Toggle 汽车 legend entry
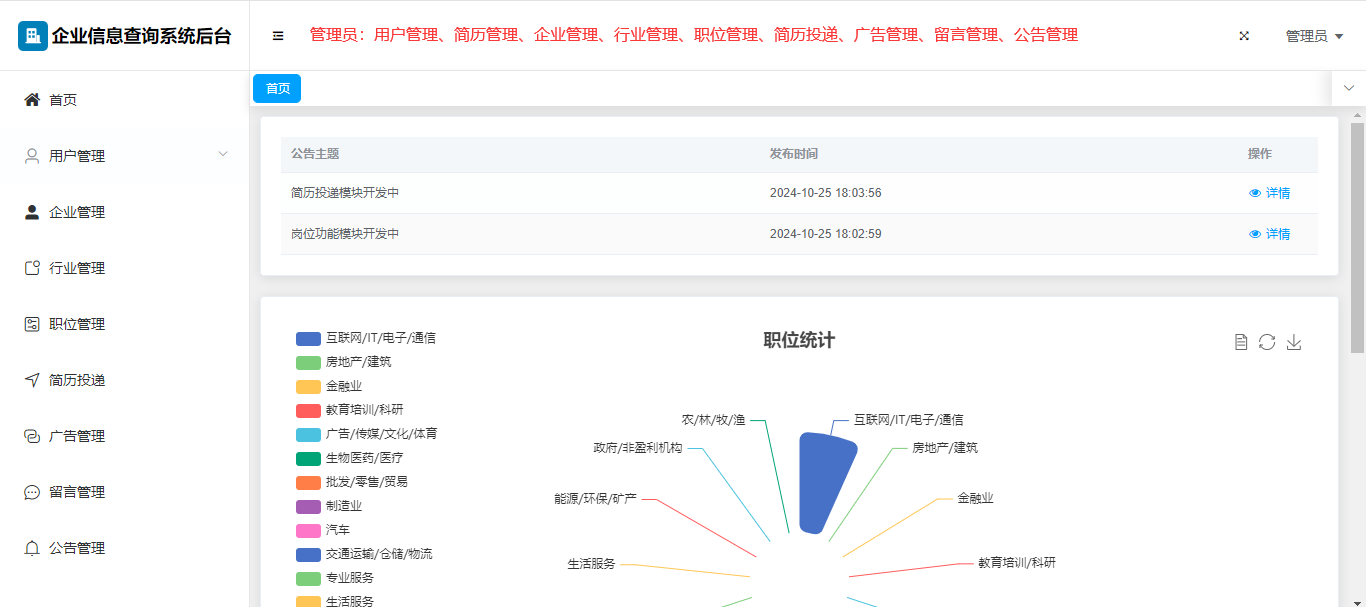This screenshot has width=1366, height=607. (323, 530)
